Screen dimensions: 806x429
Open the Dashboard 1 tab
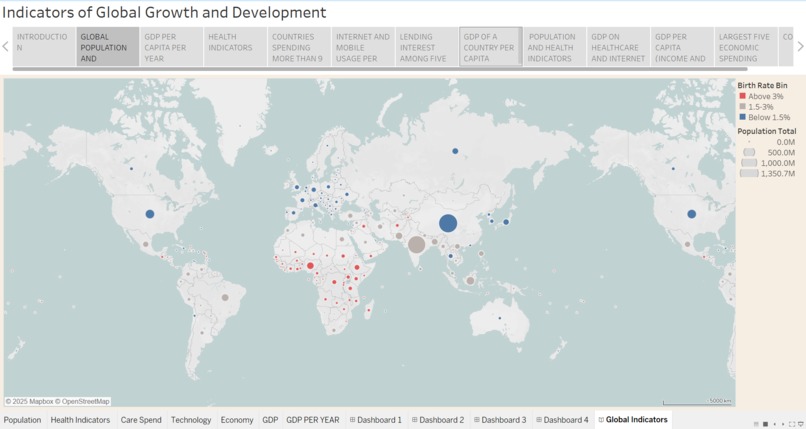pyautogui.click(x=376, y=420)
